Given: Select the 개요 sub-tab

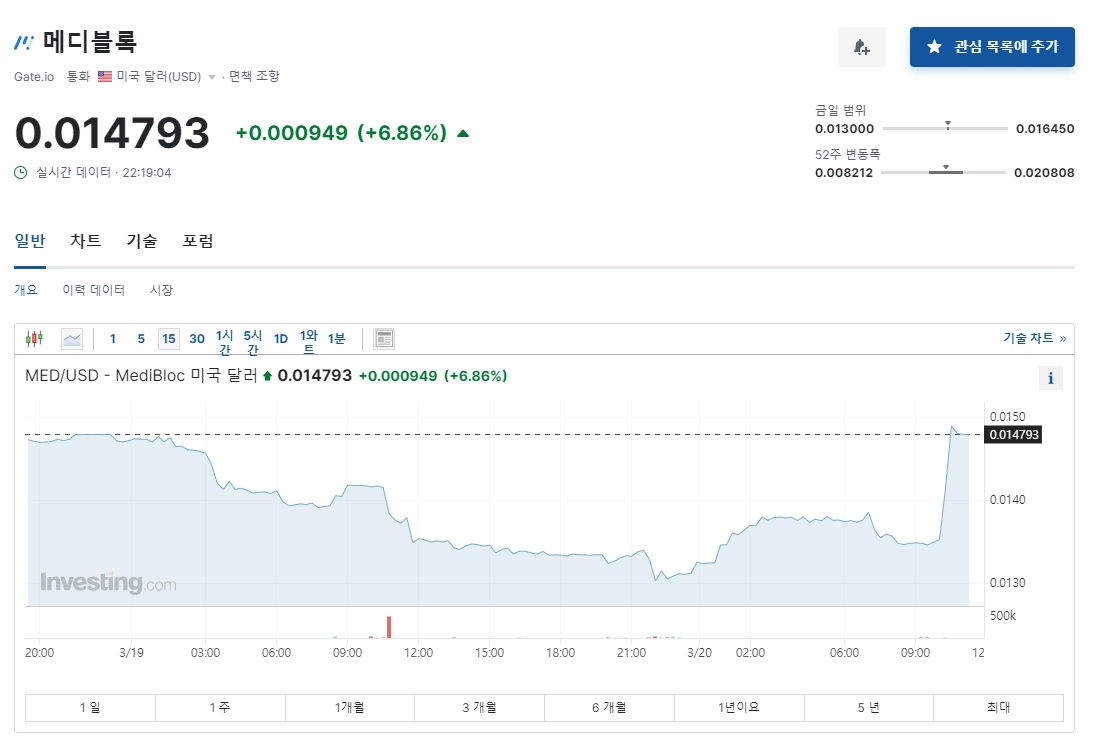Looking at the screenshot, I should 26,289.
